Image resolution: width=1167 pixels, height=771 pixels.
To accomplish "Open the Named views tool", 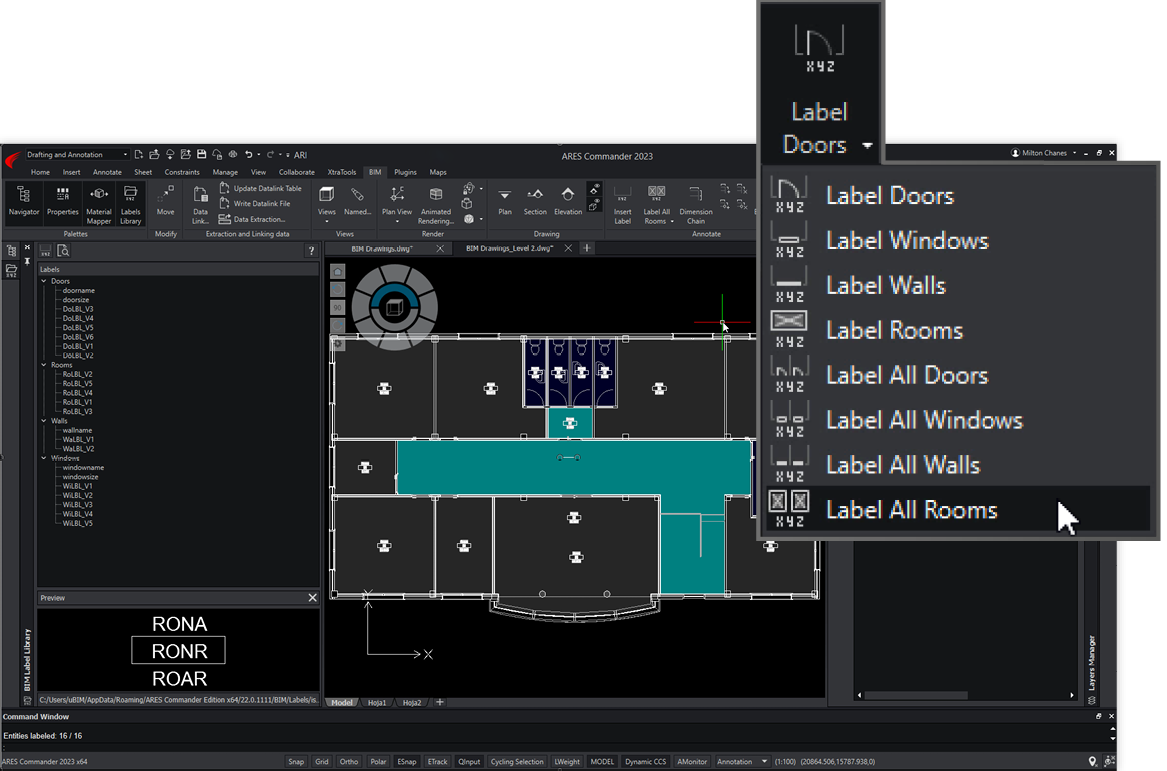I will click(x=357, y=202).
